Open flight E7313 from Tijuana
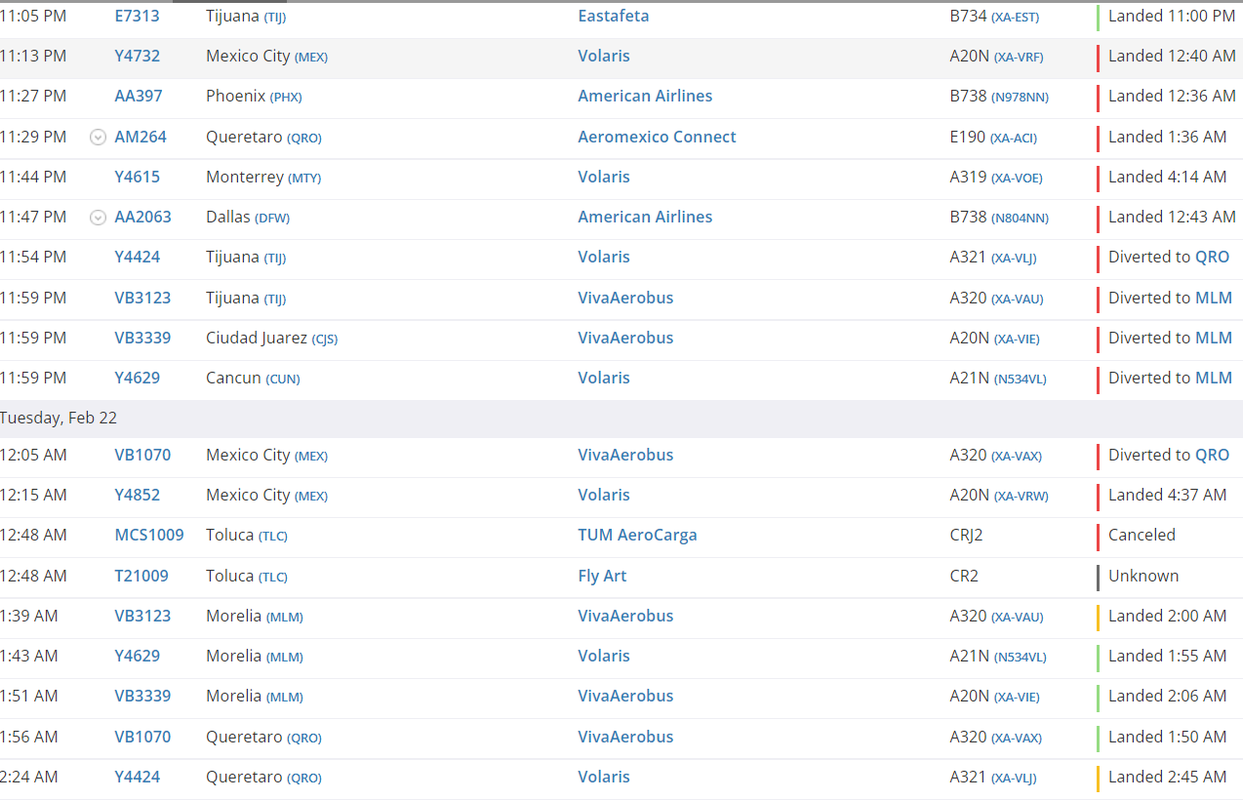 click(x=137, y=16)
